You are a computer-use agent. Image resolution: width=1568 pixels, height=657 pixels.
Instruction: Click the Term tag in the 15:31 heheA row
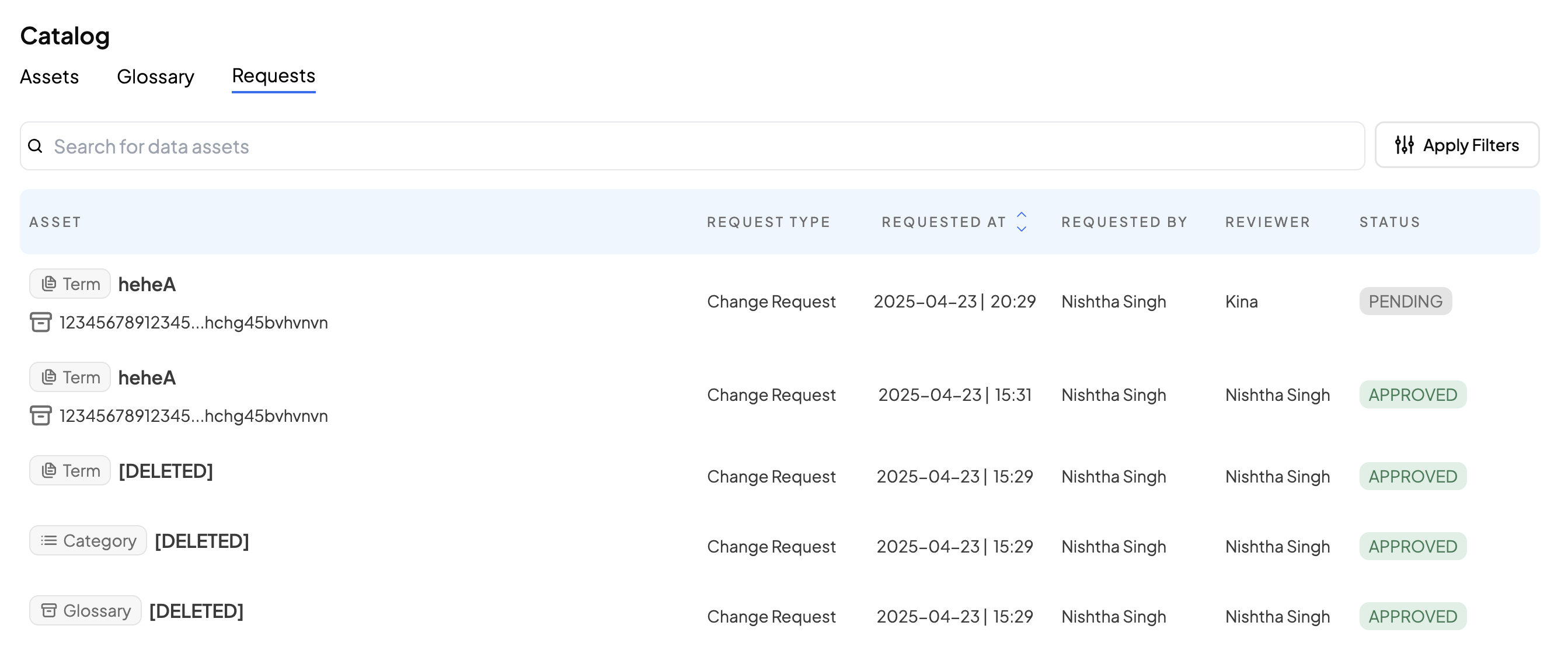[70, 377]
